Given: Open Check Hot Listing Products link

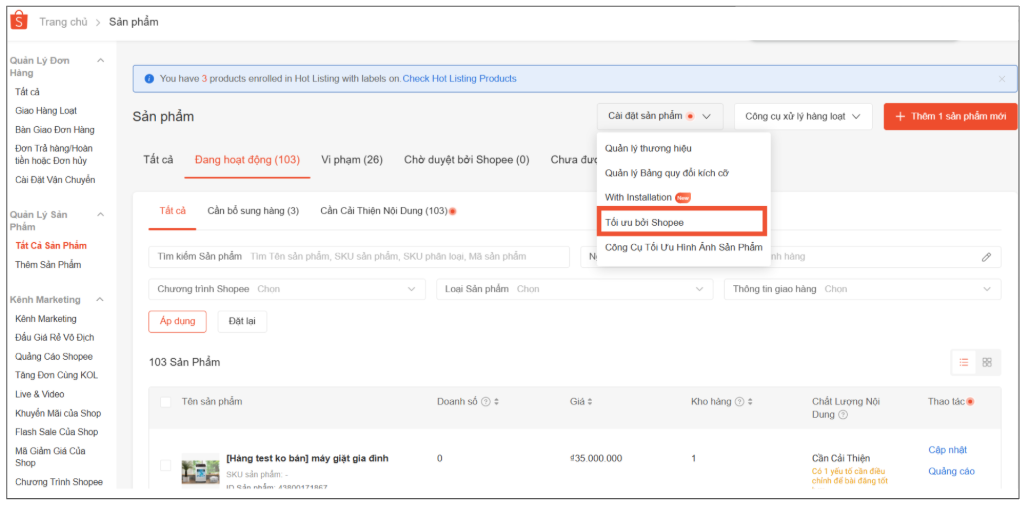Looking at the screenshot, I should click(459, 79).
